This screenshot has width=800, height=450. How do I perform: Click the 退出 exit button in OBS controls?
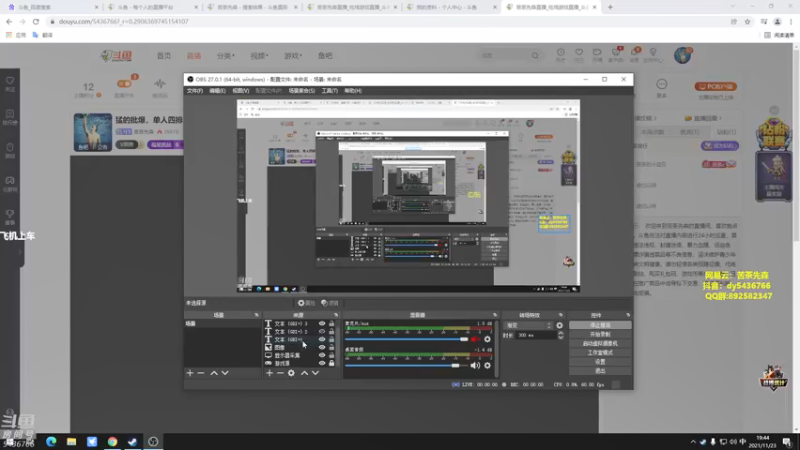tap(600, 371)
